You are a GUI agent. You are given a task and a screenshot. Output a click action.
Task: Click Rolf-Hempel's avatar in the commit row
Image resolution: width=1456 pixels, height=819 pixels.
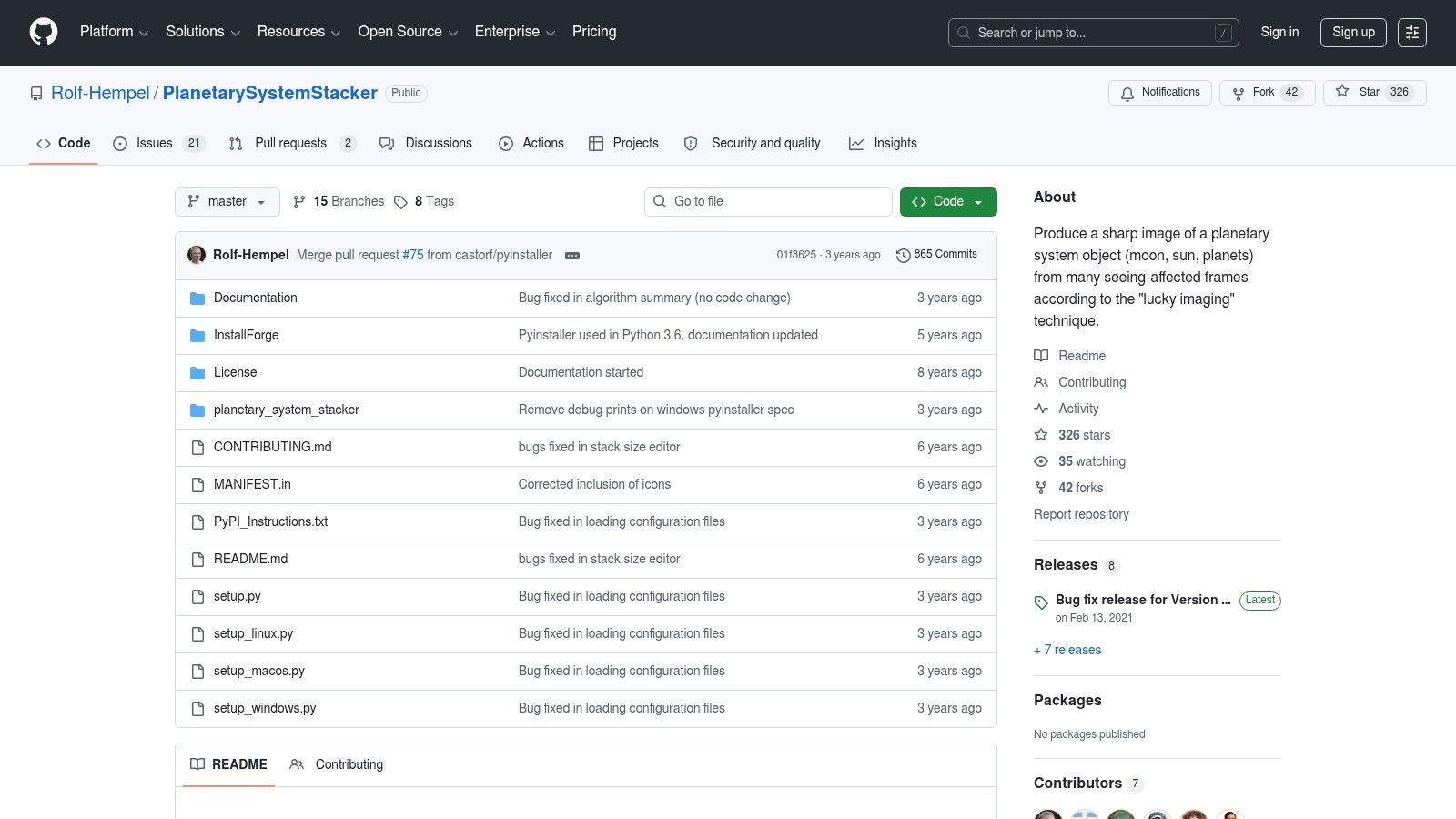[x=197, y=255]
